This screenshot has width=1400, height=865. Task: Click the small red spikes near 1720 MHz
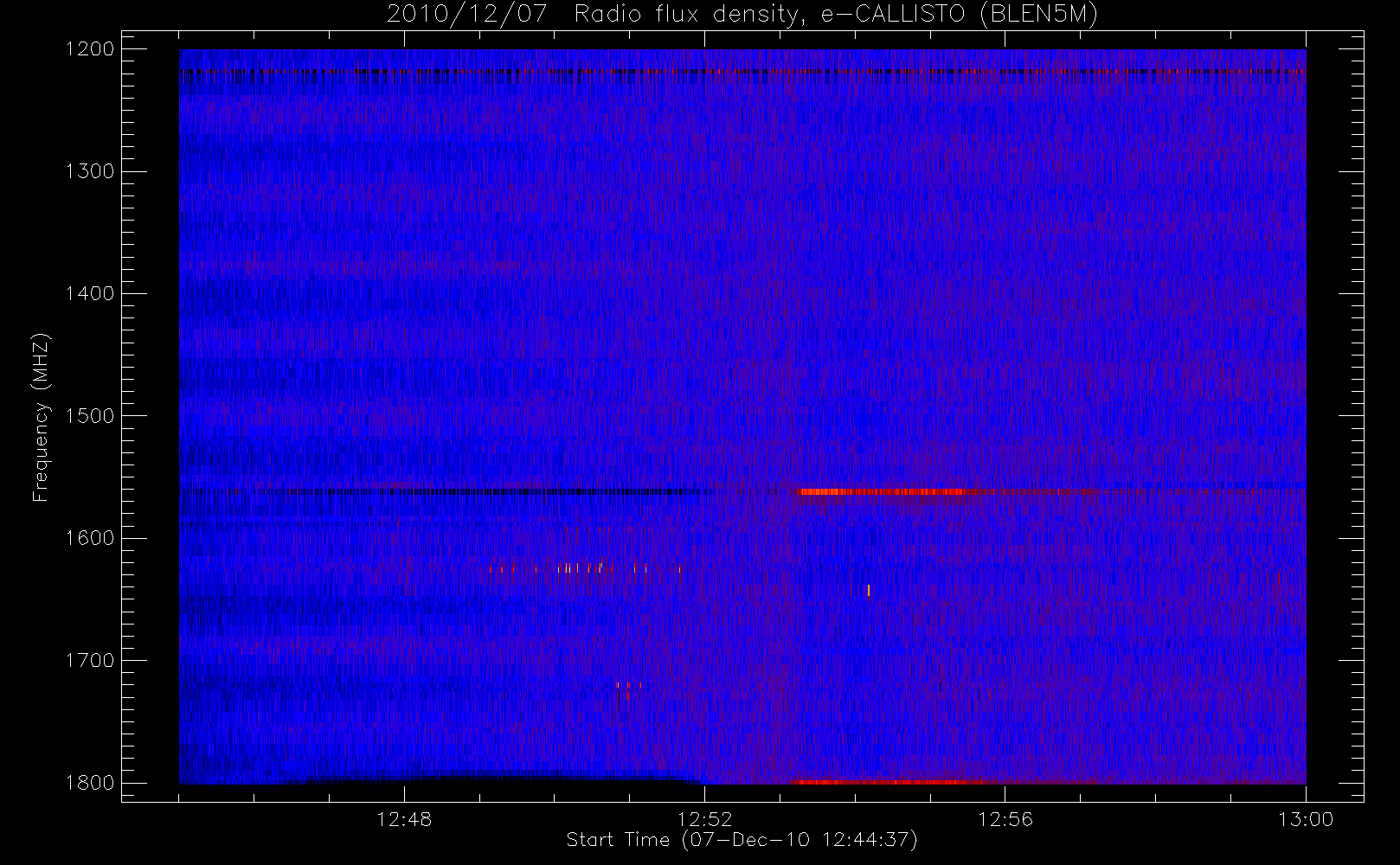[x=628, y=689]
